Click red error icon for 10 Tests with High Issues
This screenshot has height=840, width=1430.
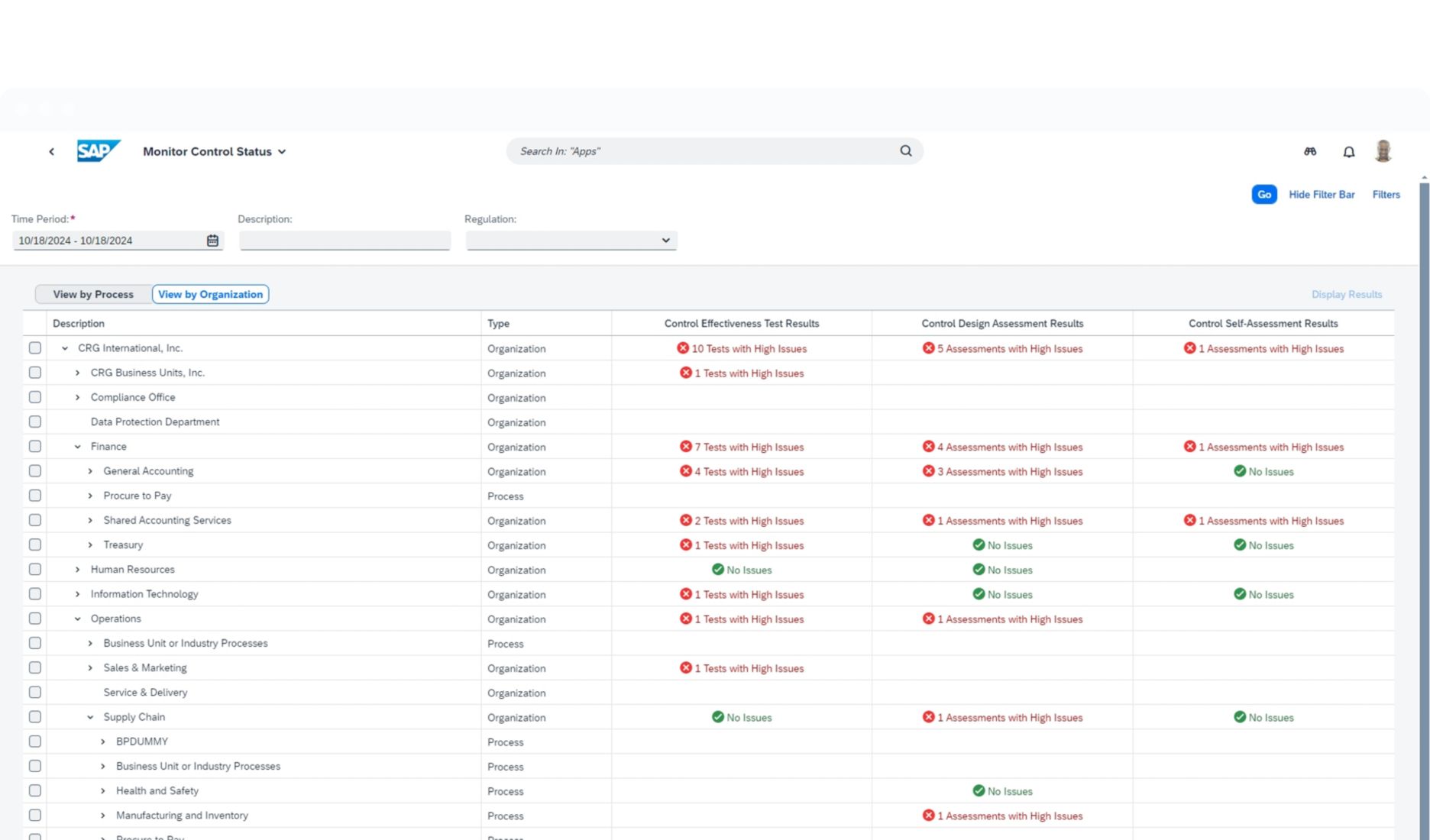(x=682, y=348)
